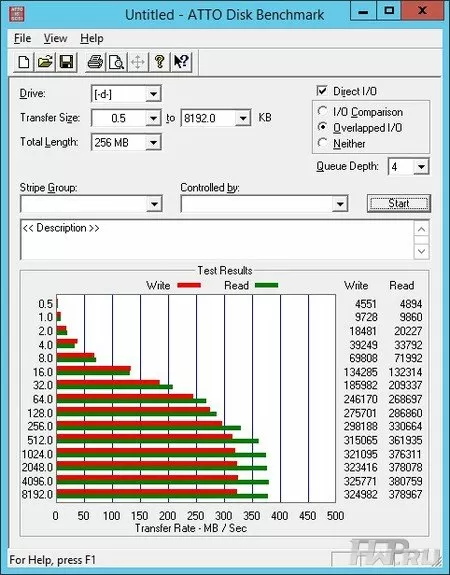Click the red Write legend swatch
The height and width of the screenshot is (575, 450).
189,285
